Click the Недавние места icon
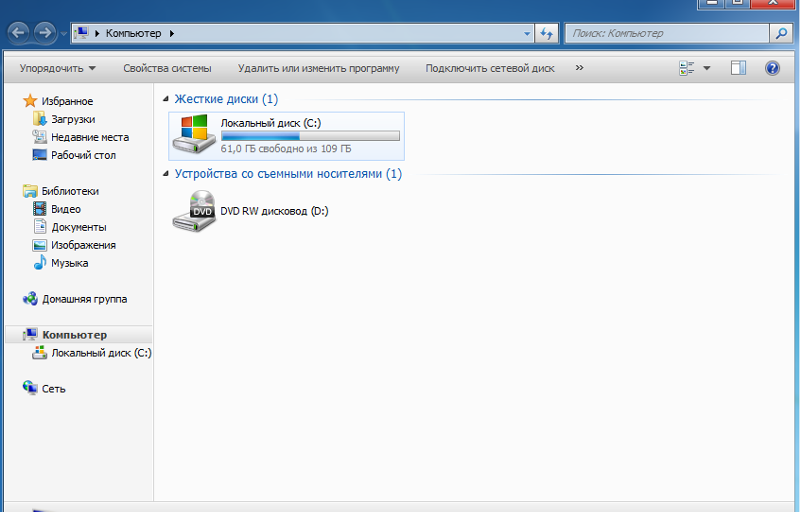This screenshot has width=800, height=512. tap(40, 137)
